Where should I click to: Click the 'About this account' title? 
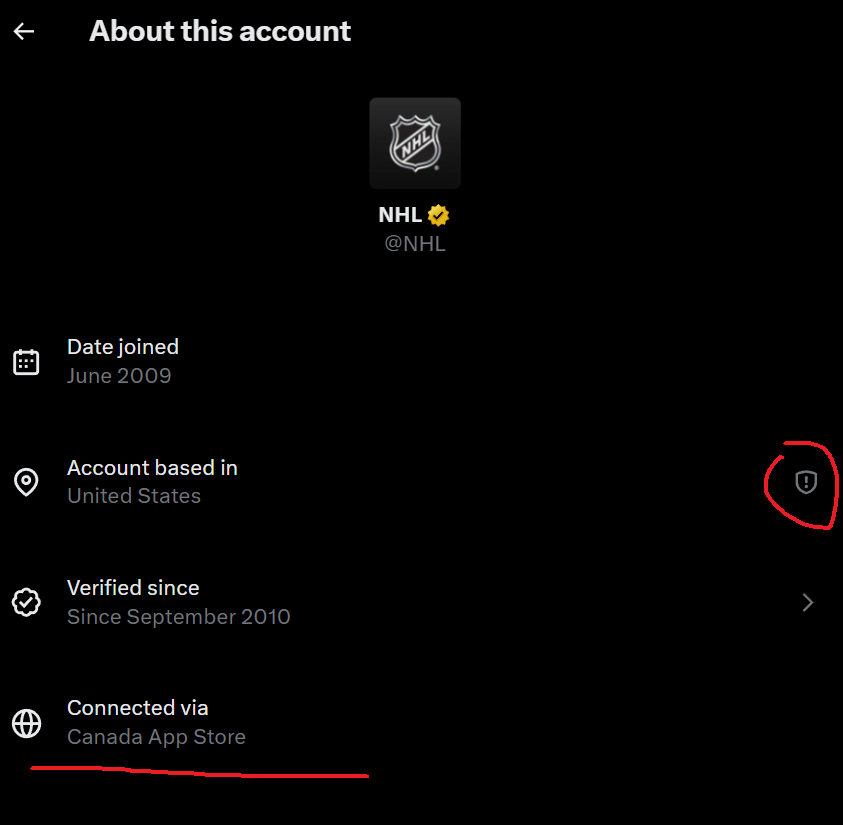(x=220, y=31)
